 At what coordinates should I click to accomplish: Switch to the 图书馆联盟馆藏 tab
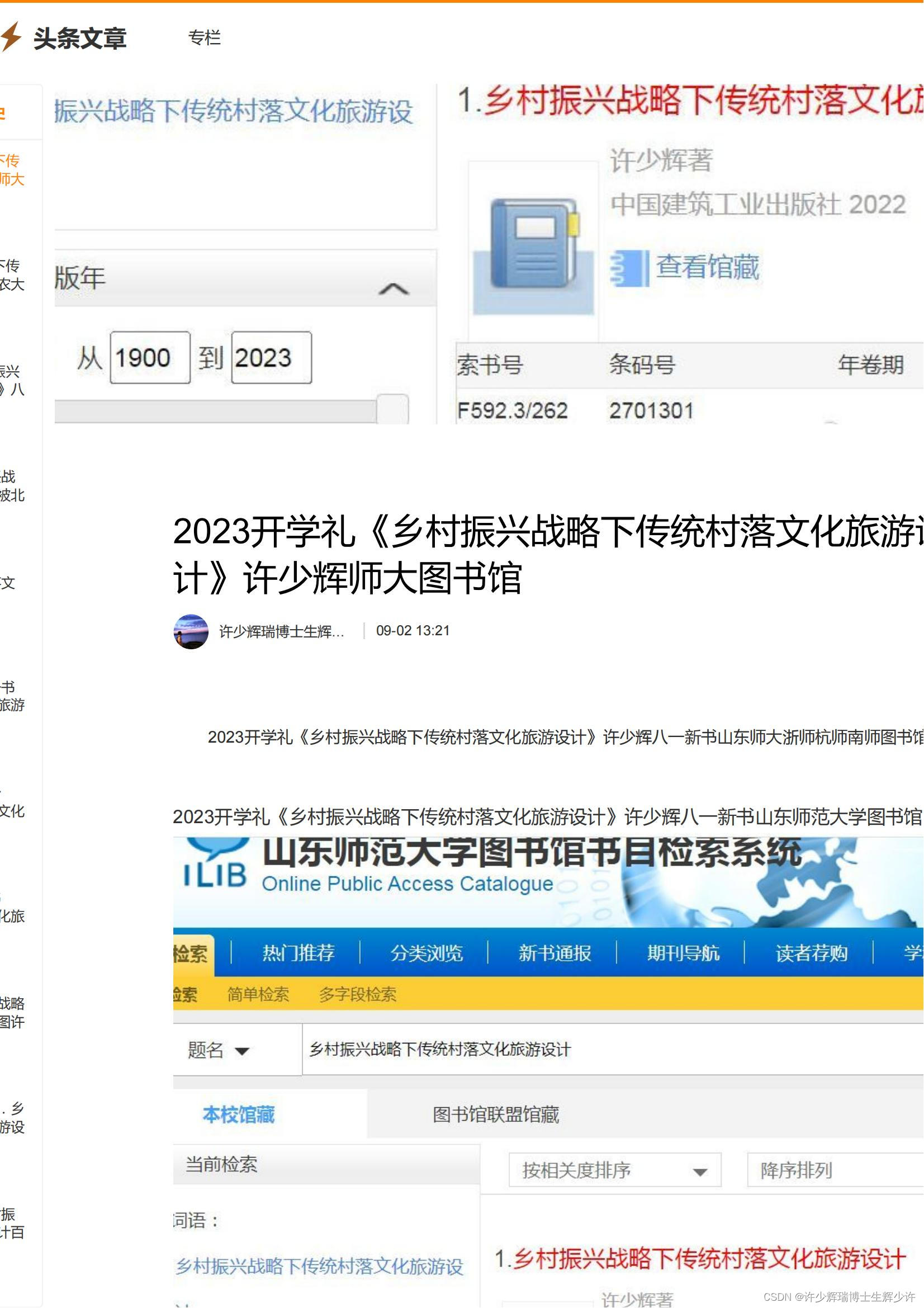pos(496,1115)
